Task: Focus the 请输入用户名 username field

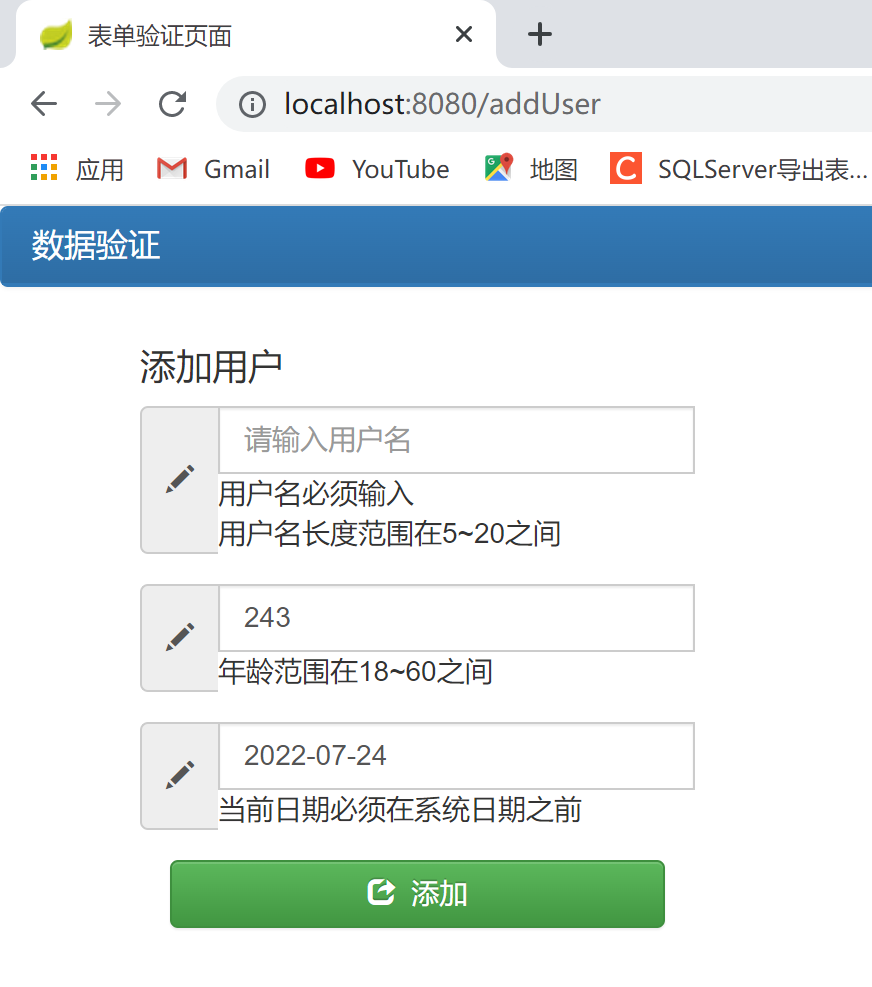Action: pyautogui.click(x=456, y=440)
